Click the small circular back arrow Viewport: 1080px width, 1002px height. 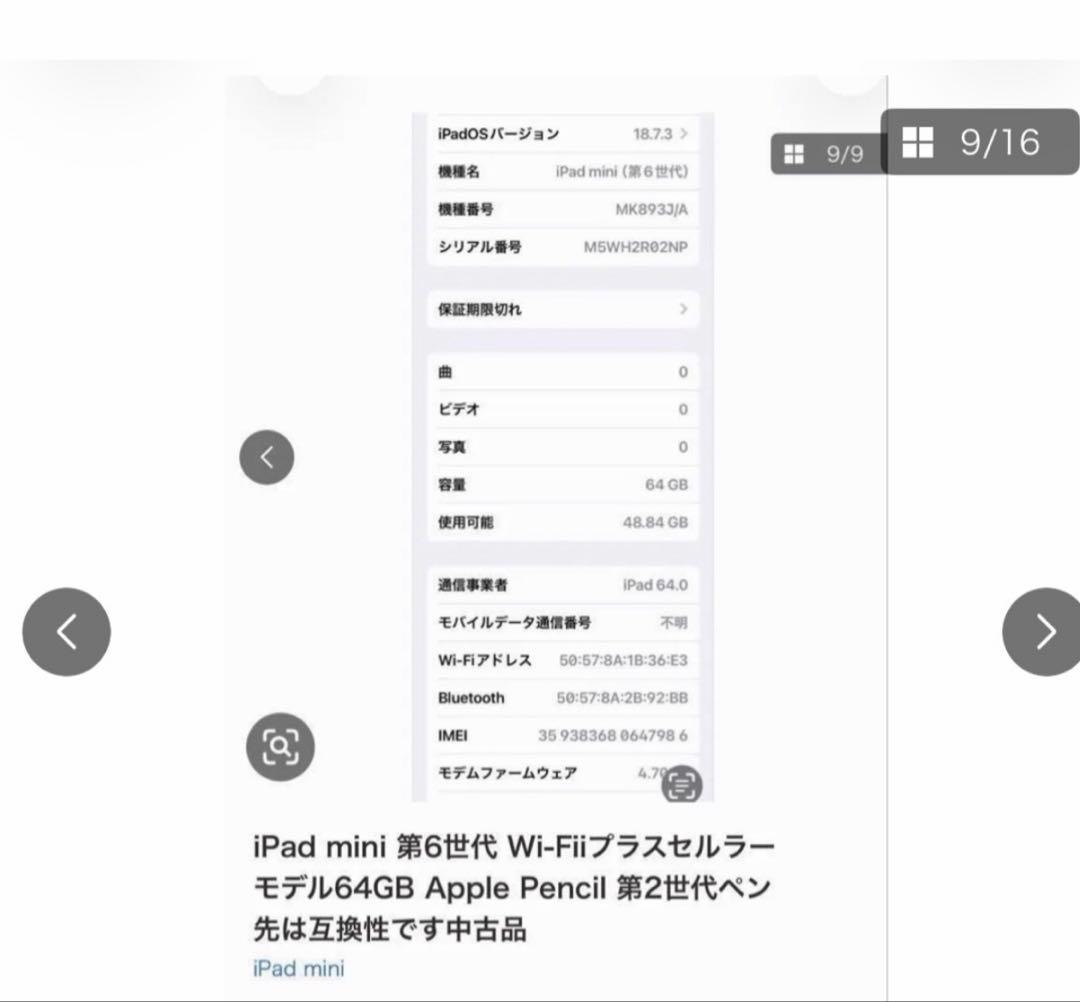point(267,456)
